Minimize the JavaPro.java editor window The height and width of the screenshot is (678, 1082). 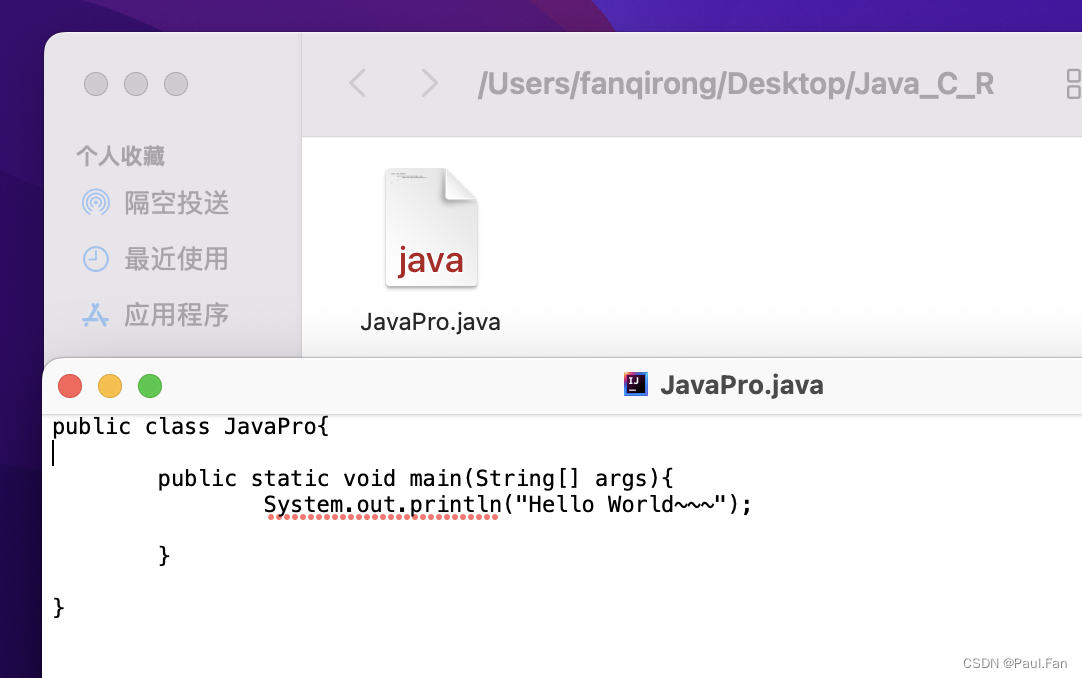(110, 386)
